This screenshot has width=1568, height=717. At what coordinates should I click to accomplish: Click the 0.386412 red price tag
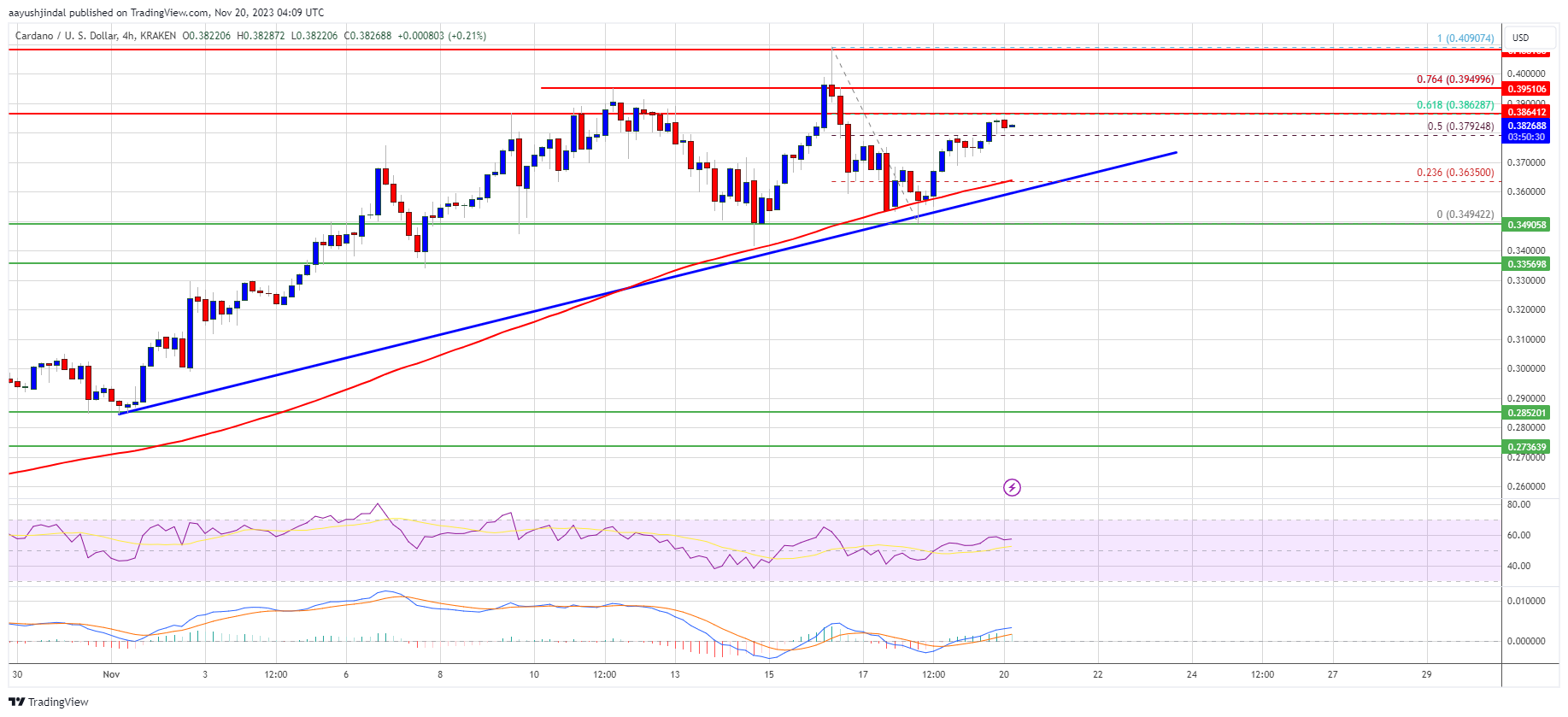[1526, 112]
